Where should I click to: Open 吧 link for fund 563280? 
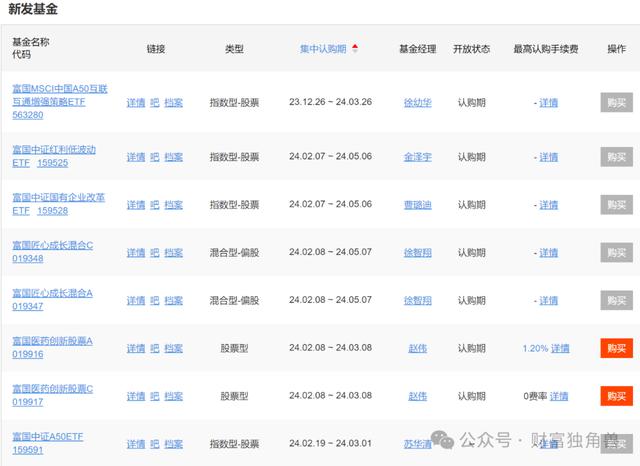pos(155,102)
